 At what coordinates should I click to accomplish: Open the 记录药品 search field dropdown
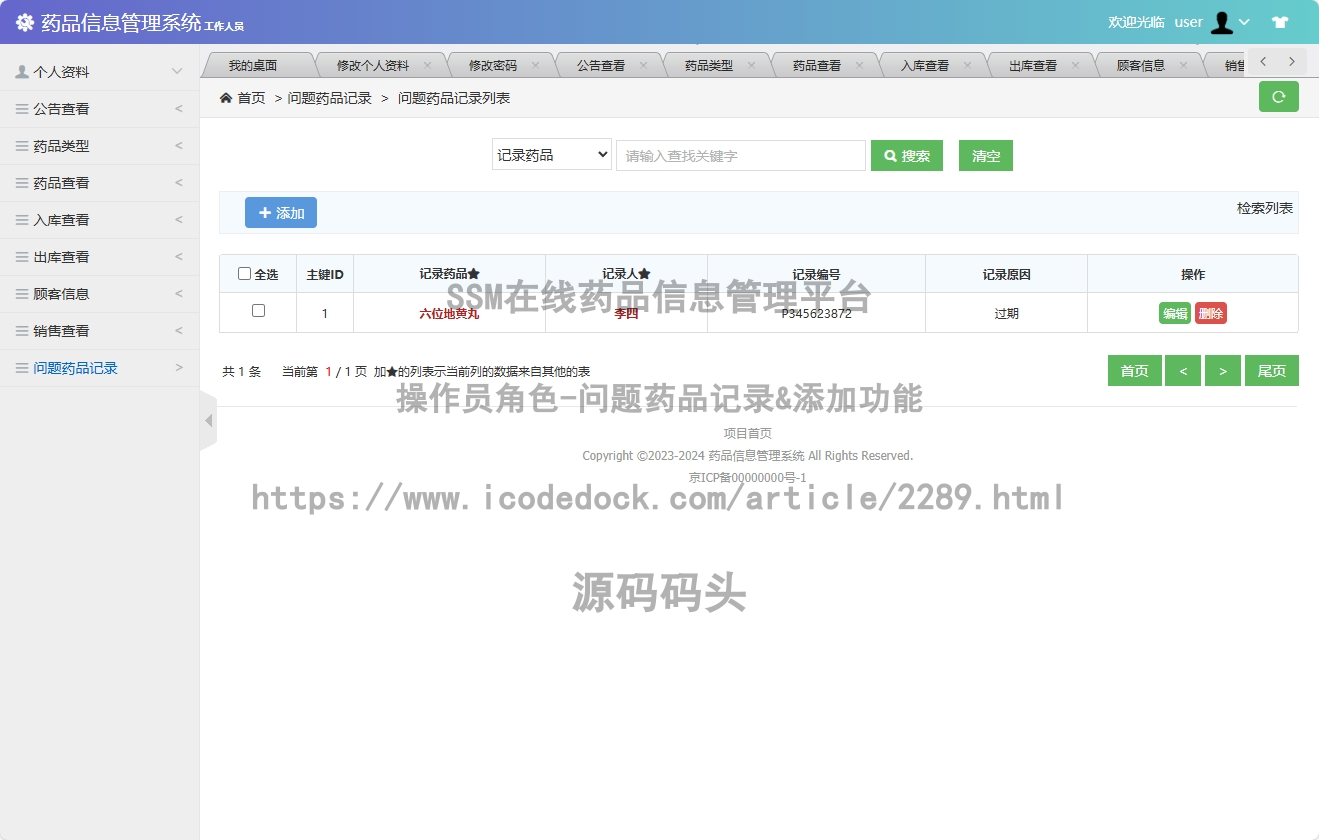[x=552, y=155]
